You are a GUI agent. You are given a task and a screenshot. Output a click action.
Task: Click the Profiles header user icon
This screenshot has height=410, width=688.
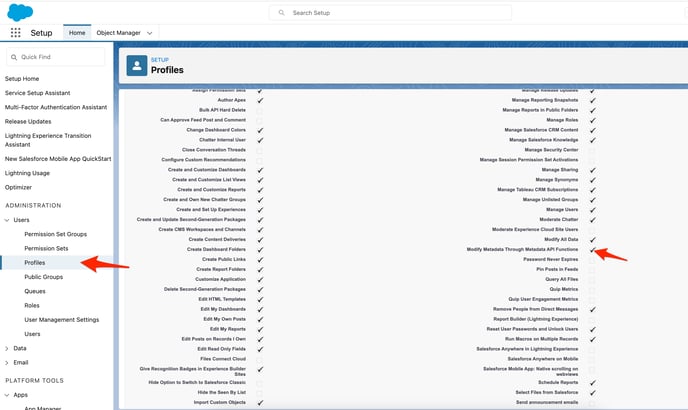tap(137, 66)
